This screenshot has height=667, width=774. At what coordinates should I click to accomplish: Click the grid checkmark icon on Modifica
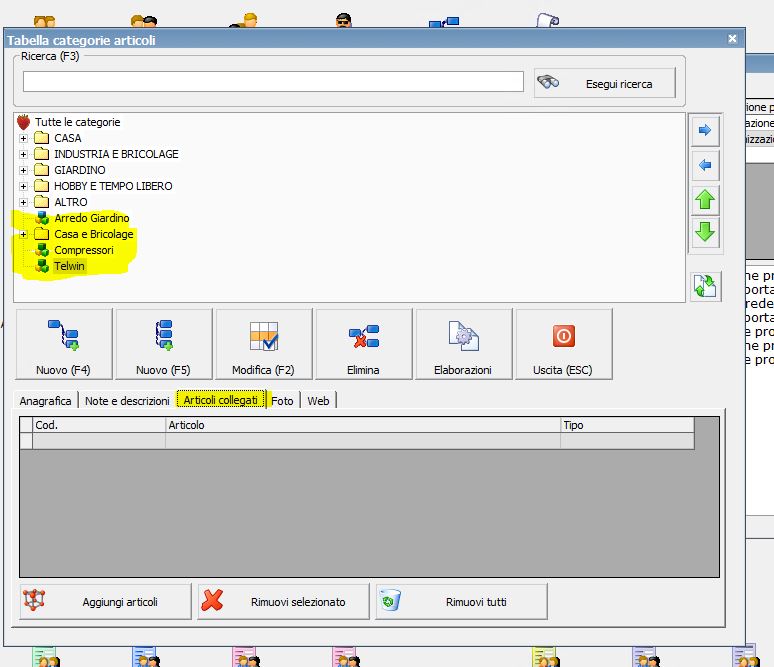pos(264,336)
